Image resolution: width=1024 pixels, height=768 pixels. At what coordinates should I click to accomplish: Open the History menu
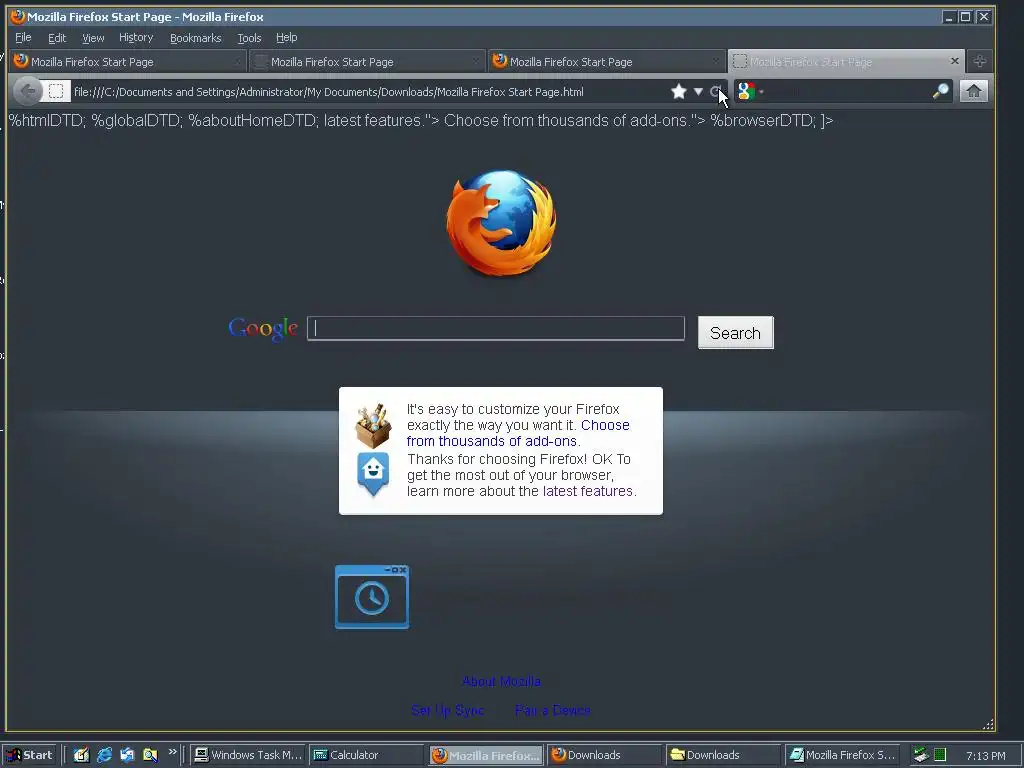click(x=136, y=38)
